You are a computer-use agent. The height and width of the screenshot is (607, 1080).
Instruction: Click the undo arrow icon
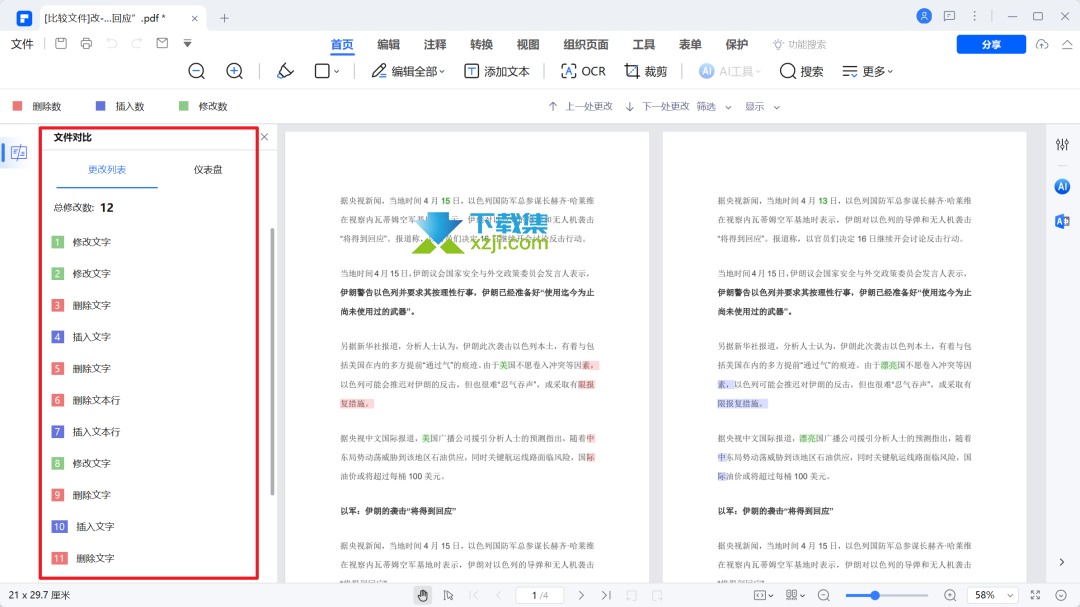[x=111, y=43]
